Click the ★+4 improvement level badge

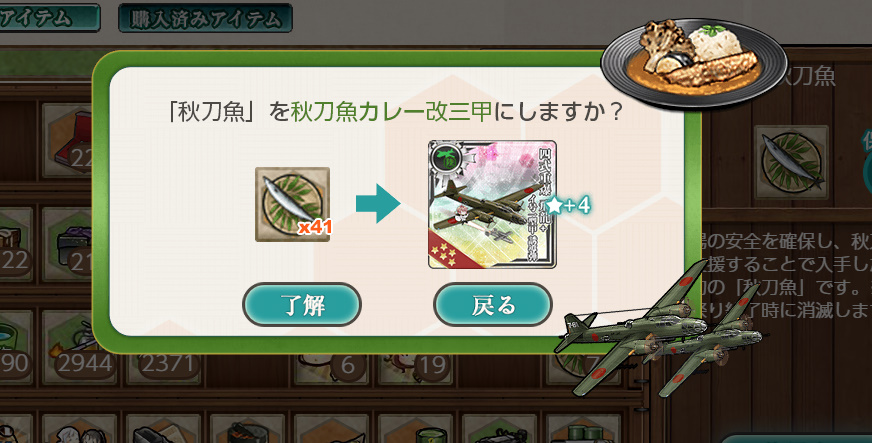tap(567, 206)
